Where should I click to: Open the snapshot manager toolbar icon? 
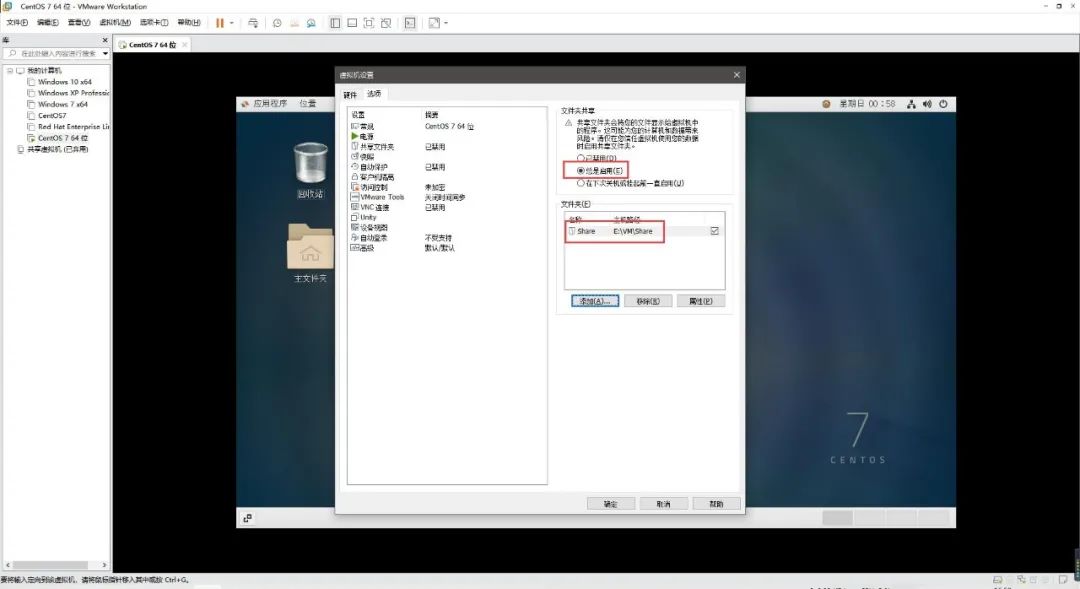[311, 23]
